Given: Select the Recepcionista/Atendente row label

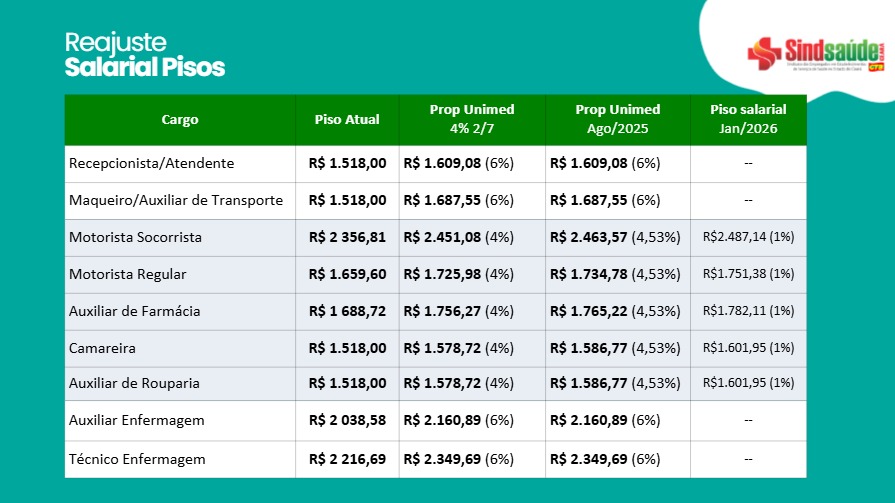Looking at the screenshot, I should tap(151, 163).
